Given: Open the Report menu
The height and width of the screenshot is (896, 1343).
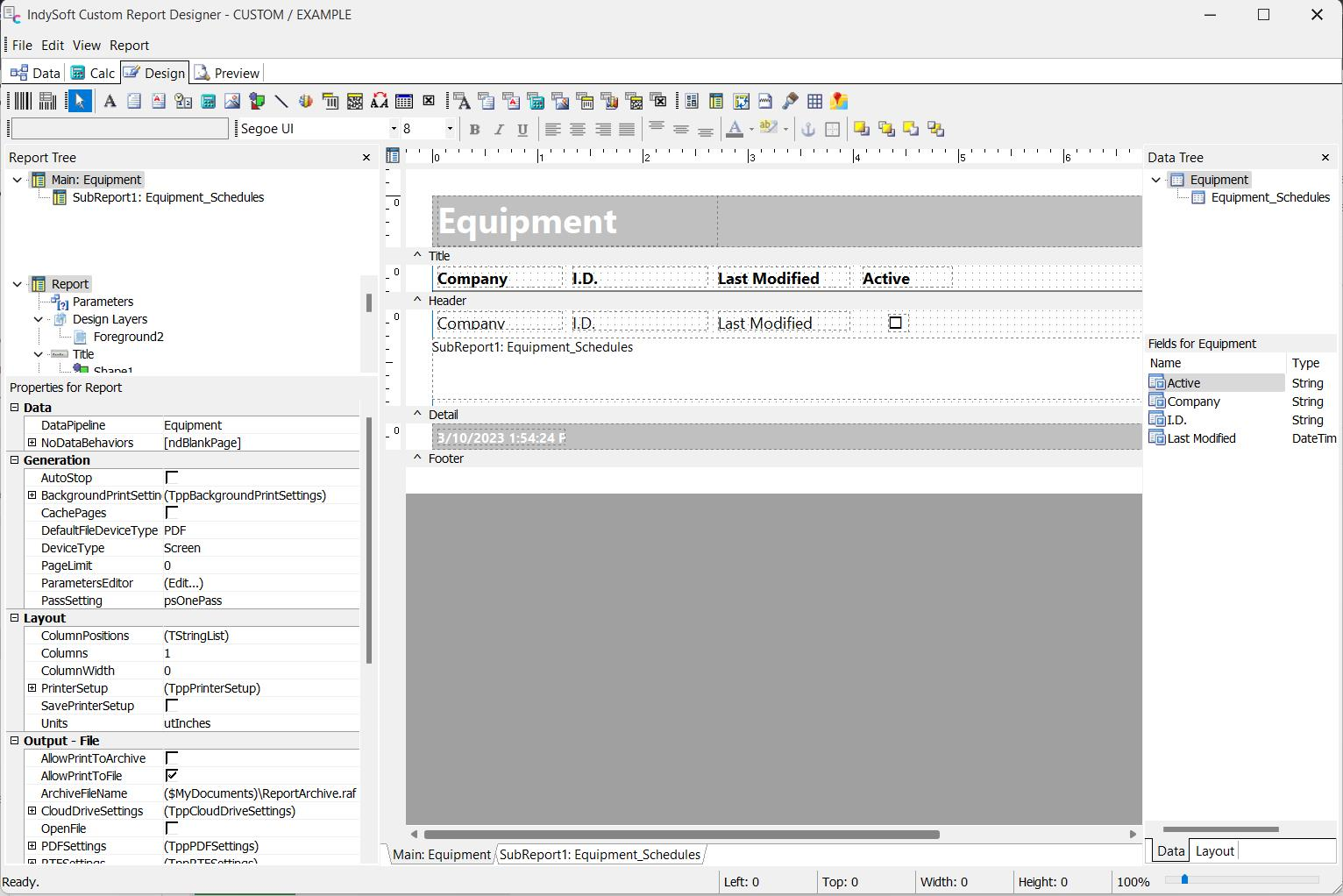Looking at the screenshot, I should point(129,46).
